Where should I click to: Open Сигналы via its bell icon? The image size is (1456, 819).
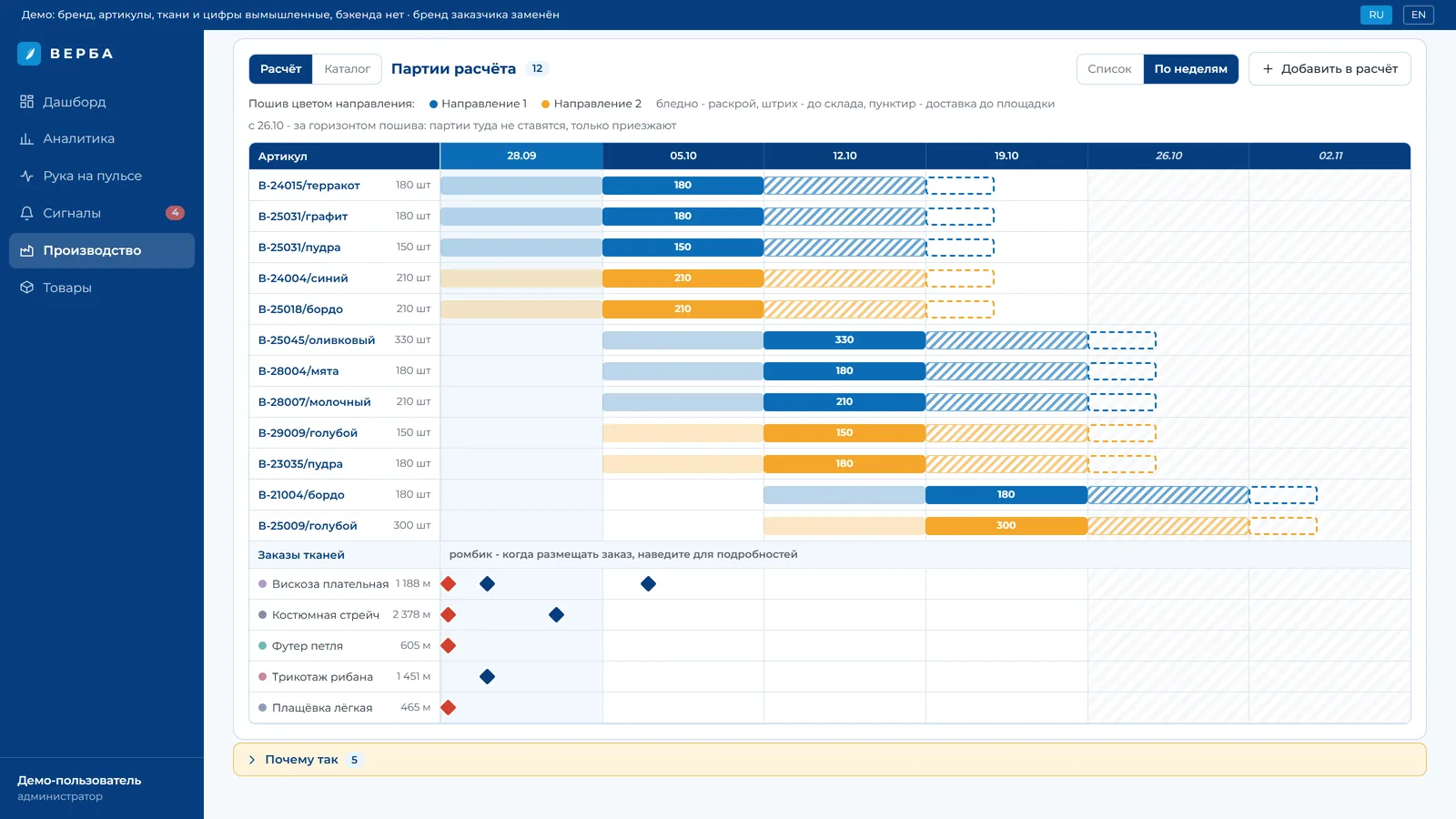tap(26, 213)
